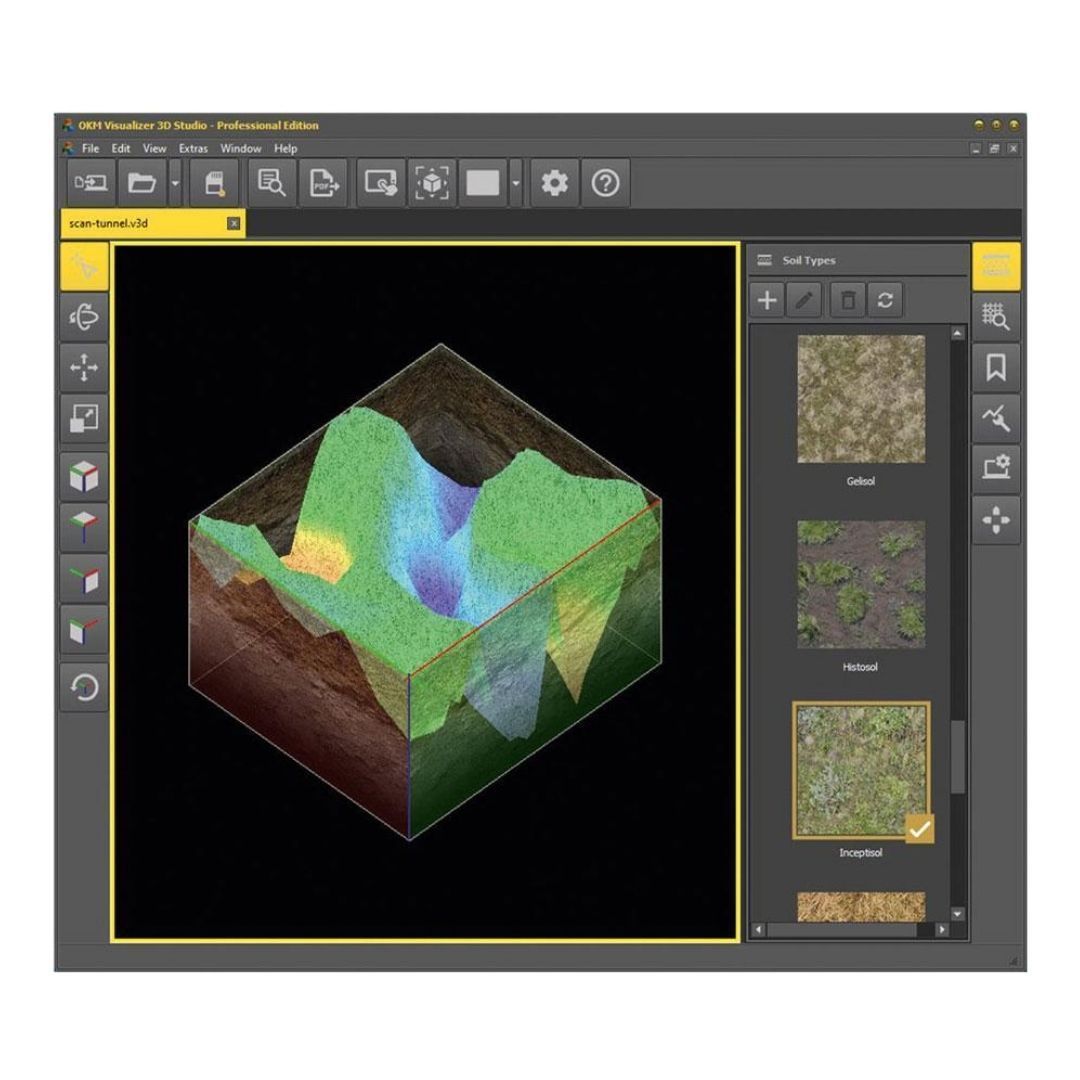Image resolution: width=1080 pixels, height=1080 pixels.
Task: Save the scan with the SD card icon
Action: click(x=214, y=183)
